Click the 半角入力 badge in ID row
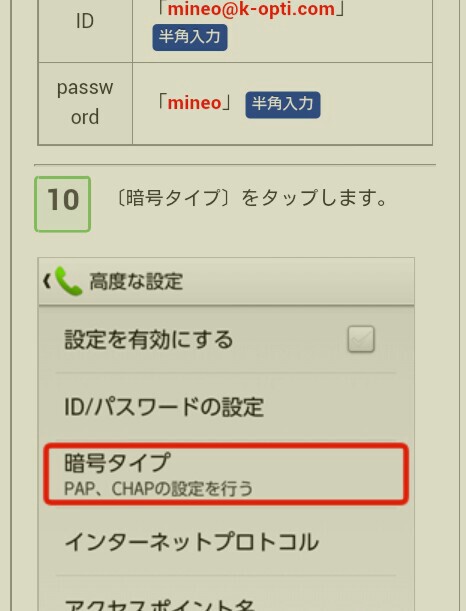 pyautogui.click(x=190, y=37)
